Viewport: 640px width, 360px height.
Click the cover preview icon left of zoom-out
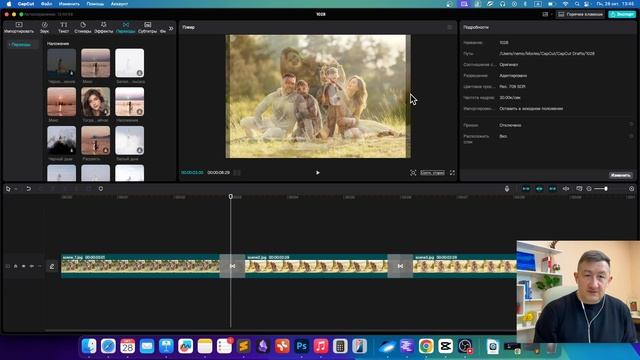(579, 189)
